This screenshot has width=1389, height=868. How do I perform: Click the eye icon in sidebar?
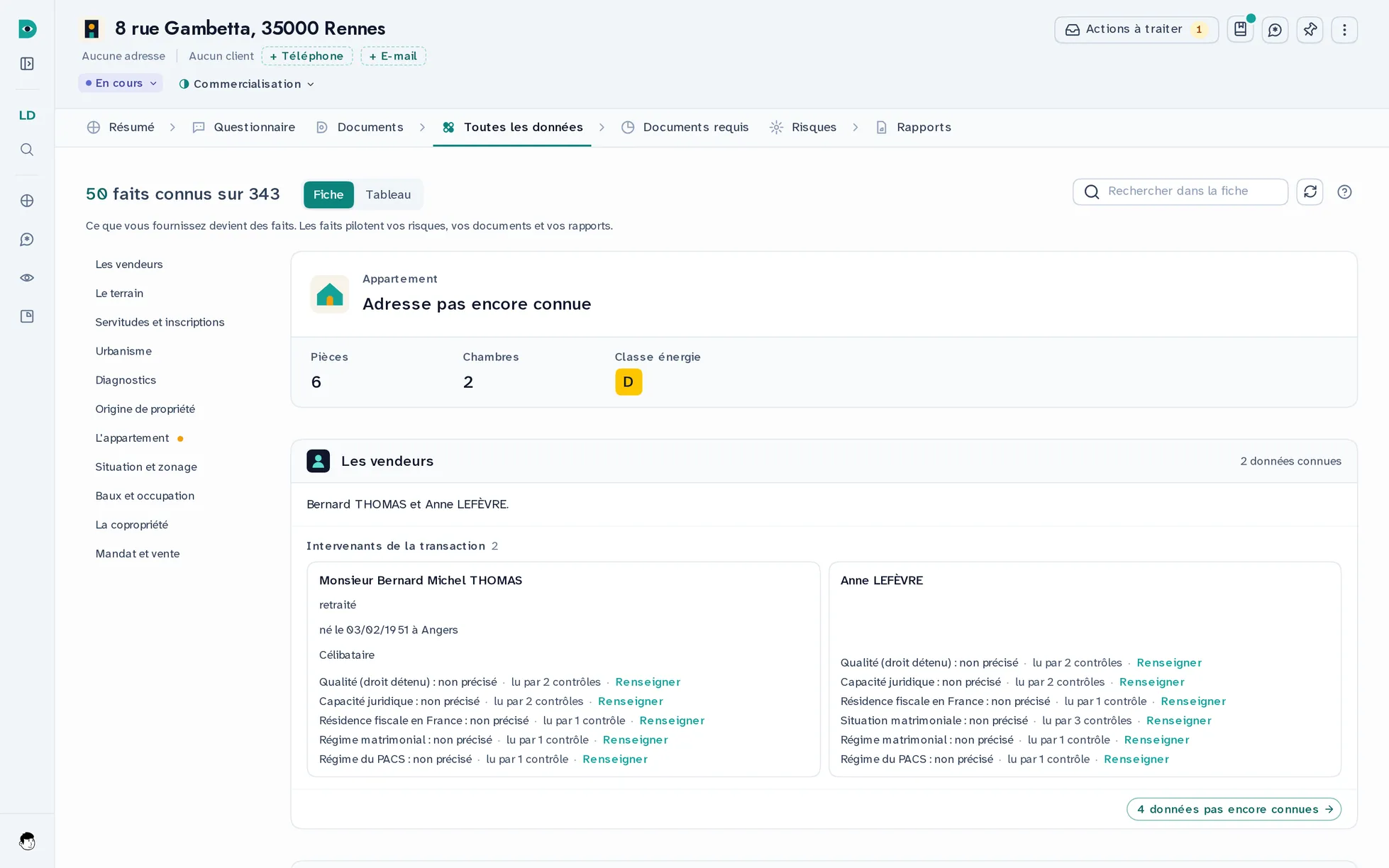27,278
